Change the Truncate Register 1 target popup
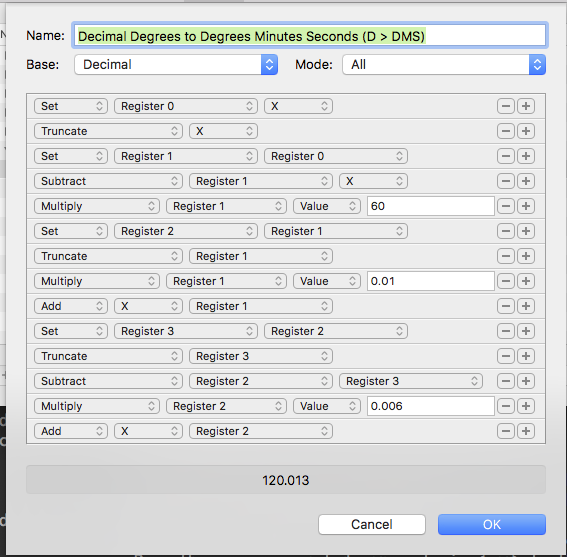 click(x=261, y=256)
